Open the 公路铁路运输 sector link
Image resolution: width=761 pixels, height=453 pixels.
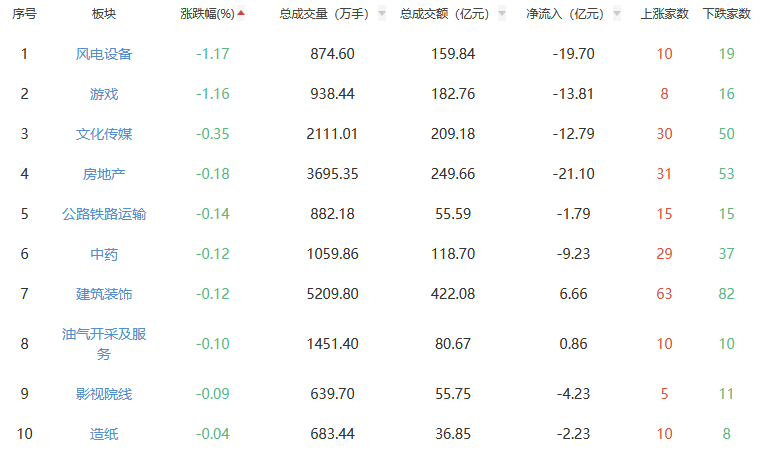(103, 213)
